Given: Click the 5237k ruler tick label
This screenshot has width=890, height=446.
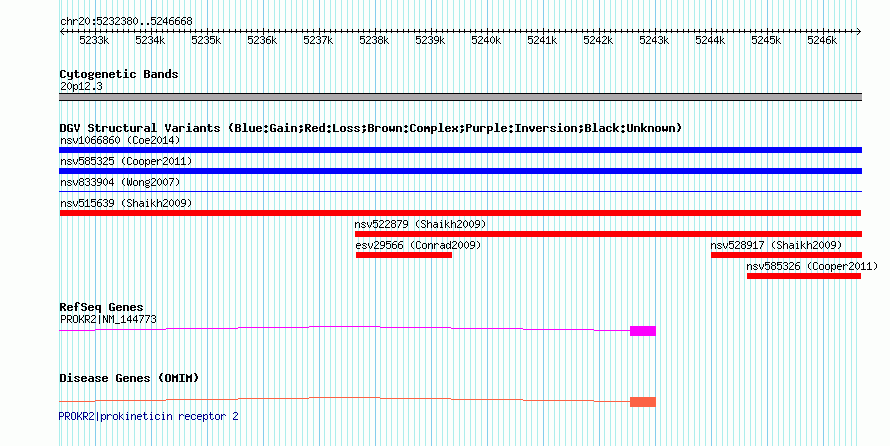Looking at the screenshot, I should coord(318,40).
